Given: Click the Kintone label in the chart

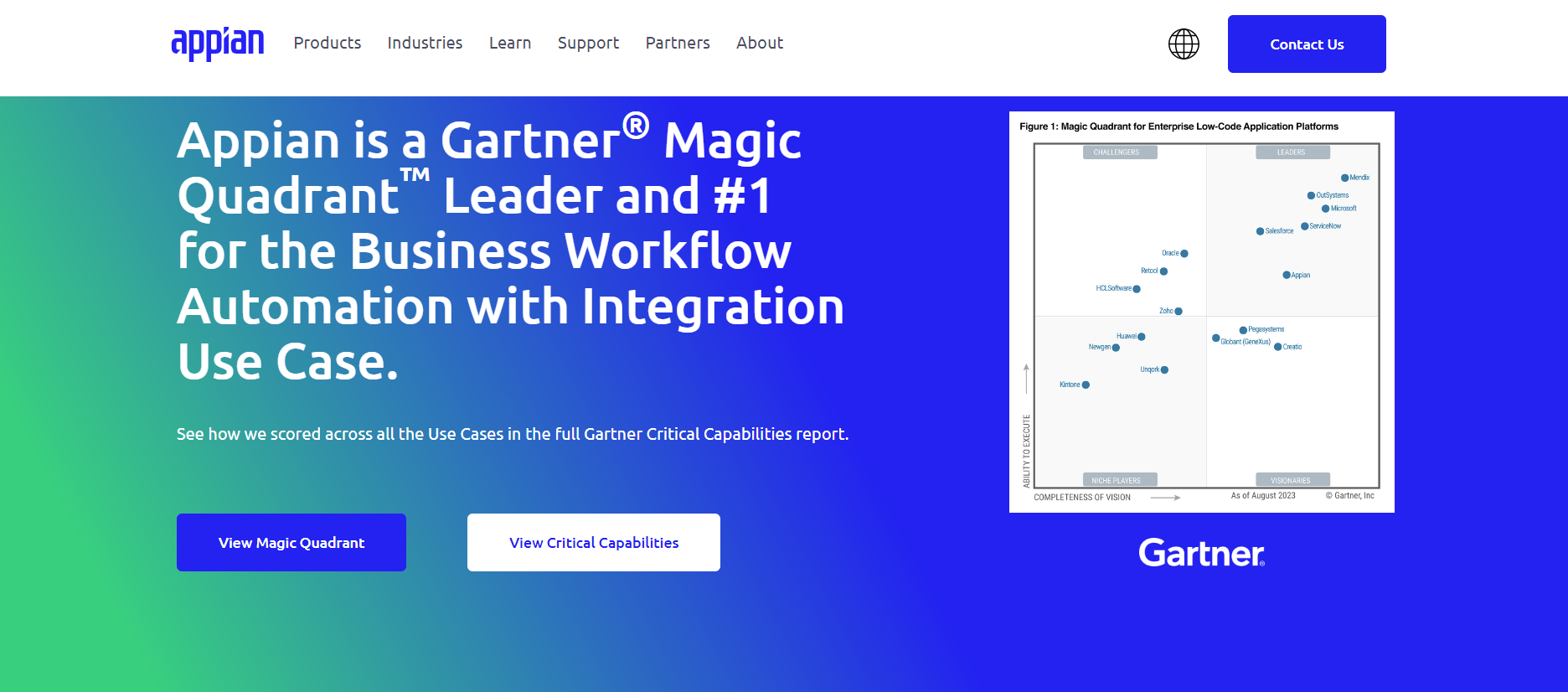Looking at the screenshot, I should click(1070, 385).
